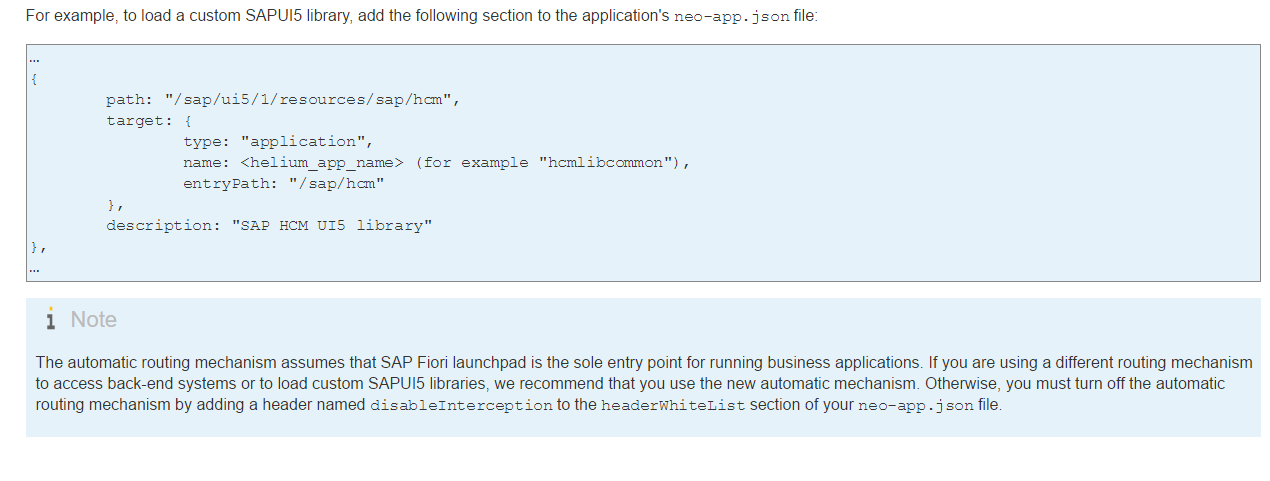Click neo-app.json at the end of the note
Viewport: 1270px width, 481px height.
[915, 406]
